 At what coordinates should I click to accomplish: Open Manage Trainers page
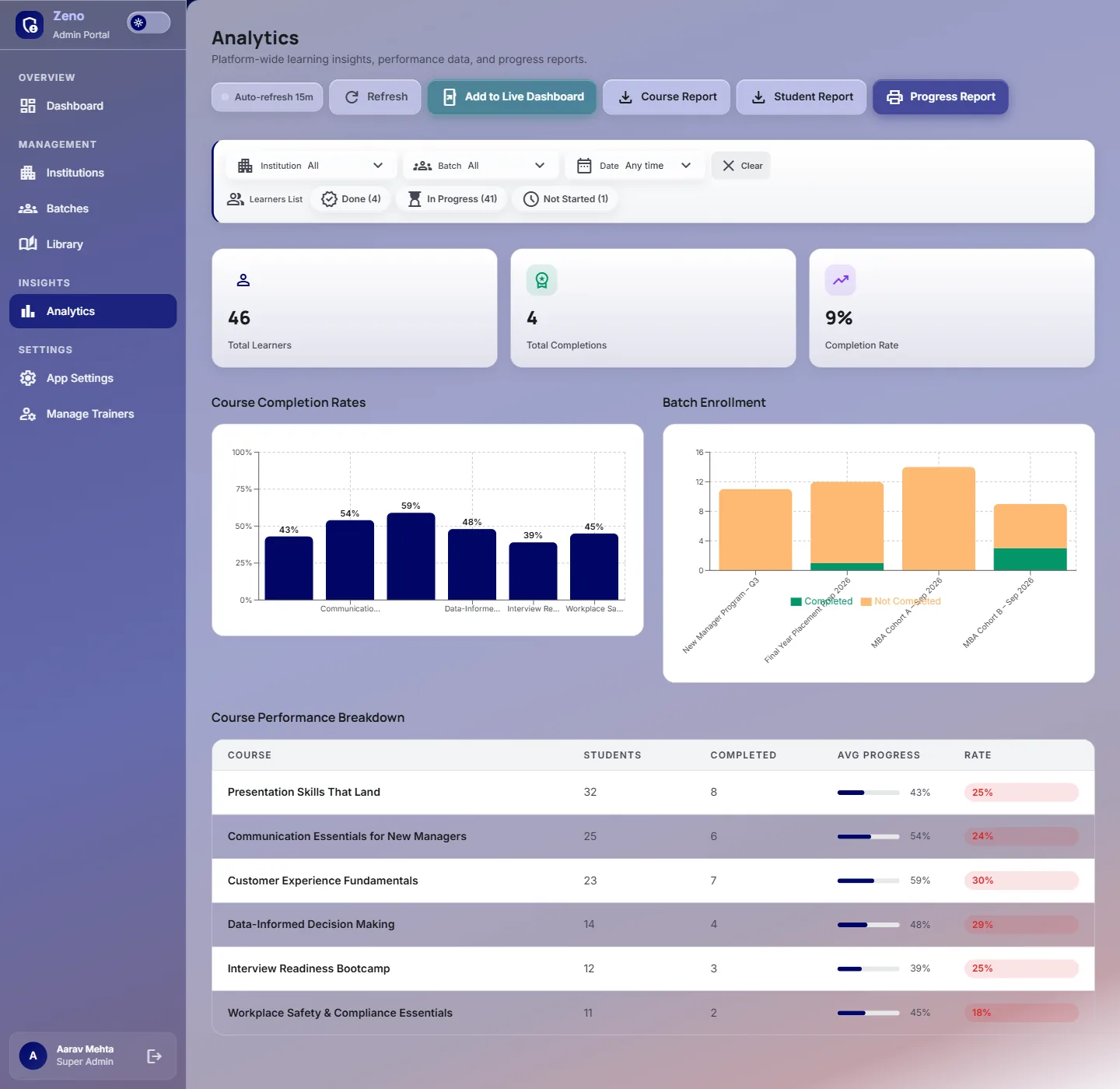tap(93, 414)
